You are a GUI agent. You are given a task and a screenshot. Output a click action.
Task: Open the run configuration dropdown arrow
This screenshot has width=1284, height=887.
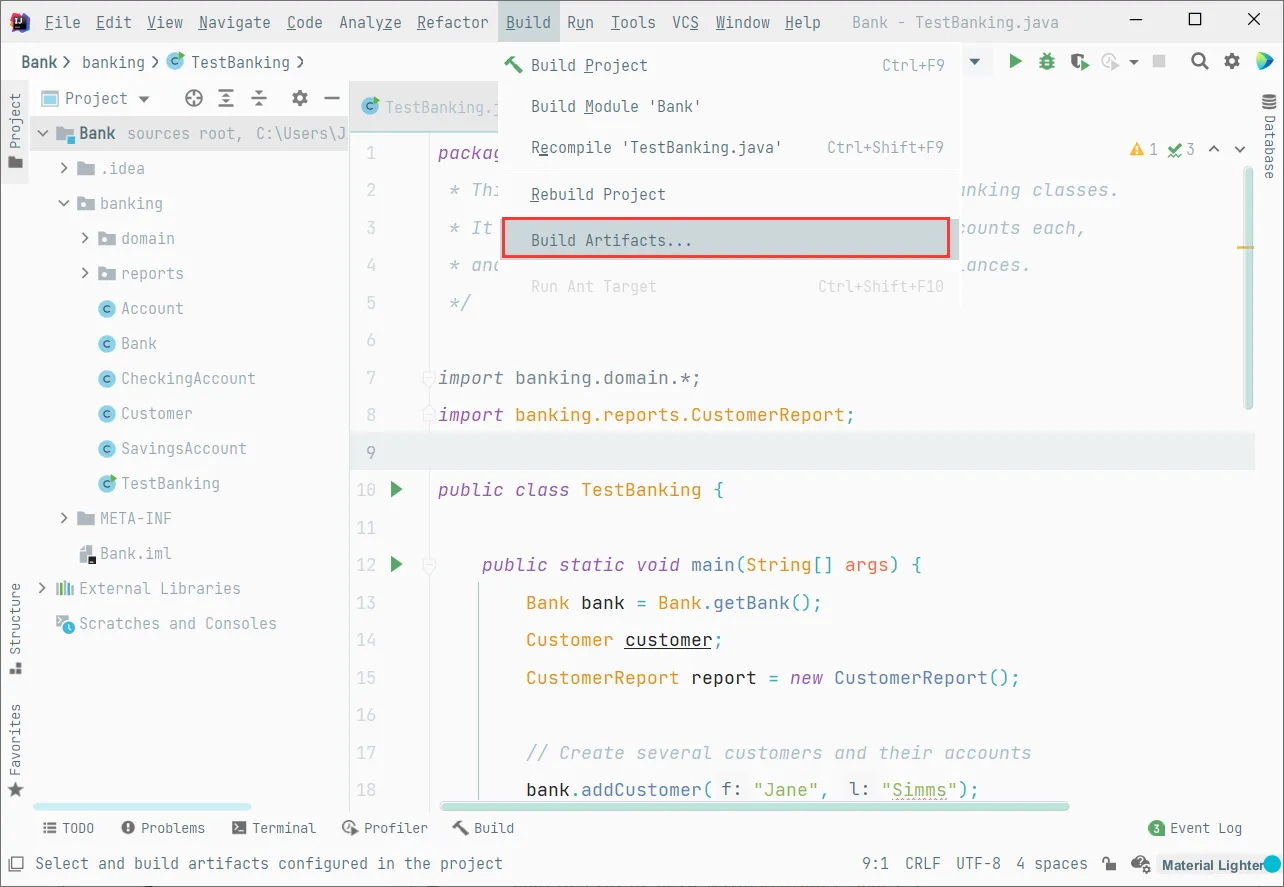click(973, 62)
